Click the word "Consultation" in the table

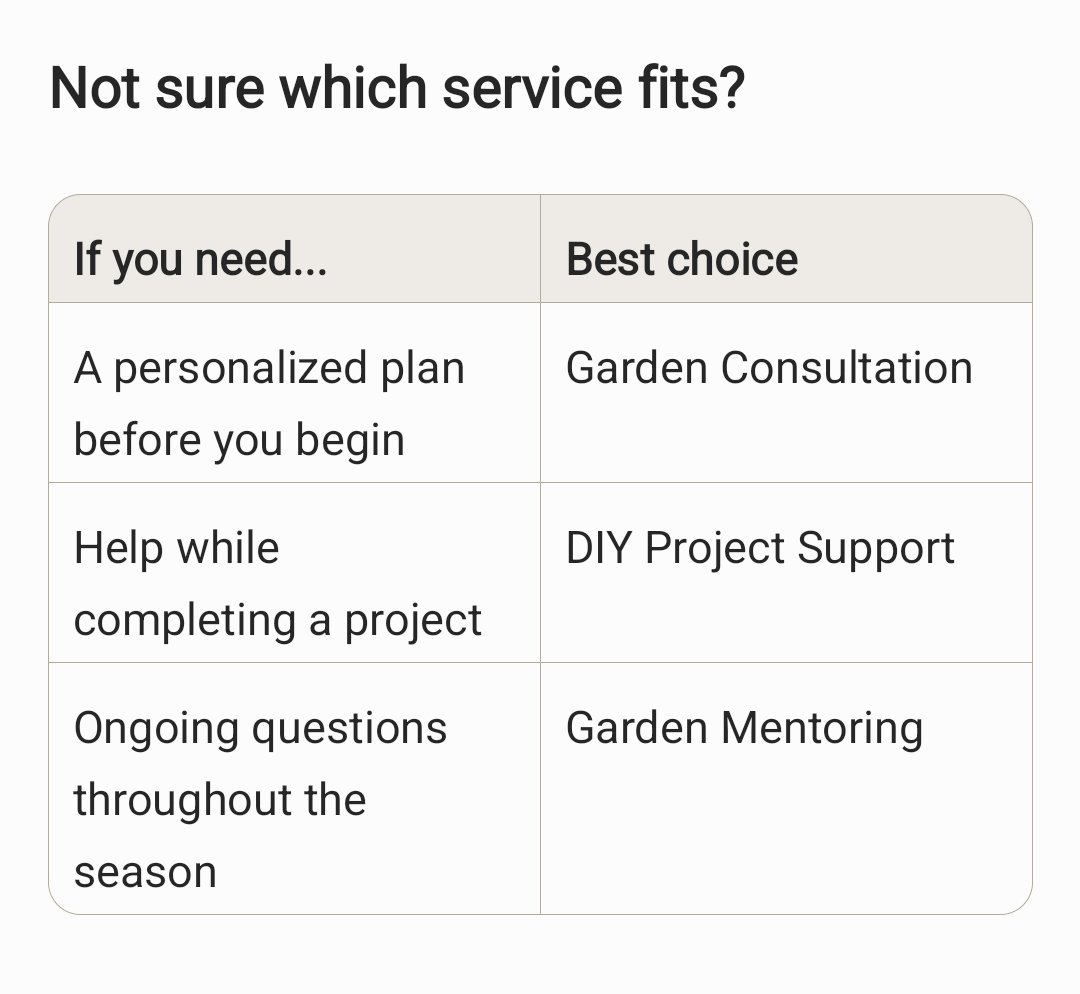(847, 367)
